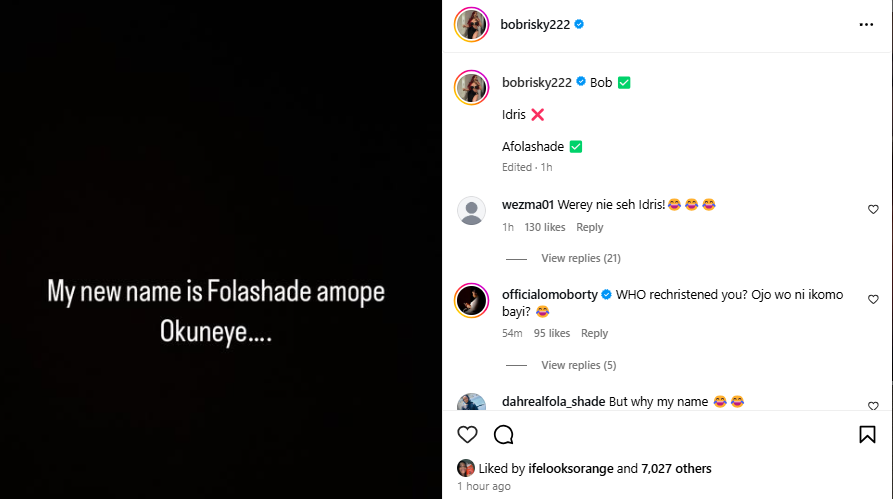The height and width of the screenshot is (499, 893).
Task: Save post with the bookmark icon
Action: tap(867, 434)
